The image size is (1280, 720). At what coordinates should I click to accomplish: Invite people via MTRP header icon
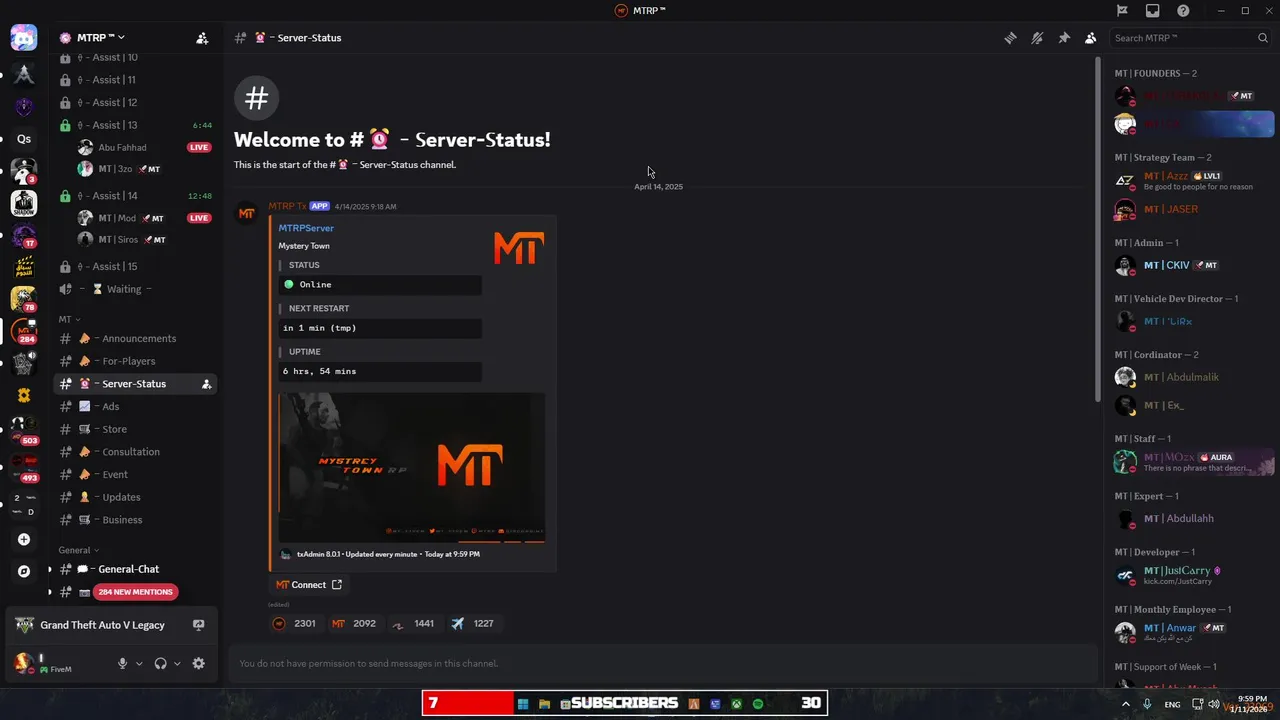(x=202, y=38)
